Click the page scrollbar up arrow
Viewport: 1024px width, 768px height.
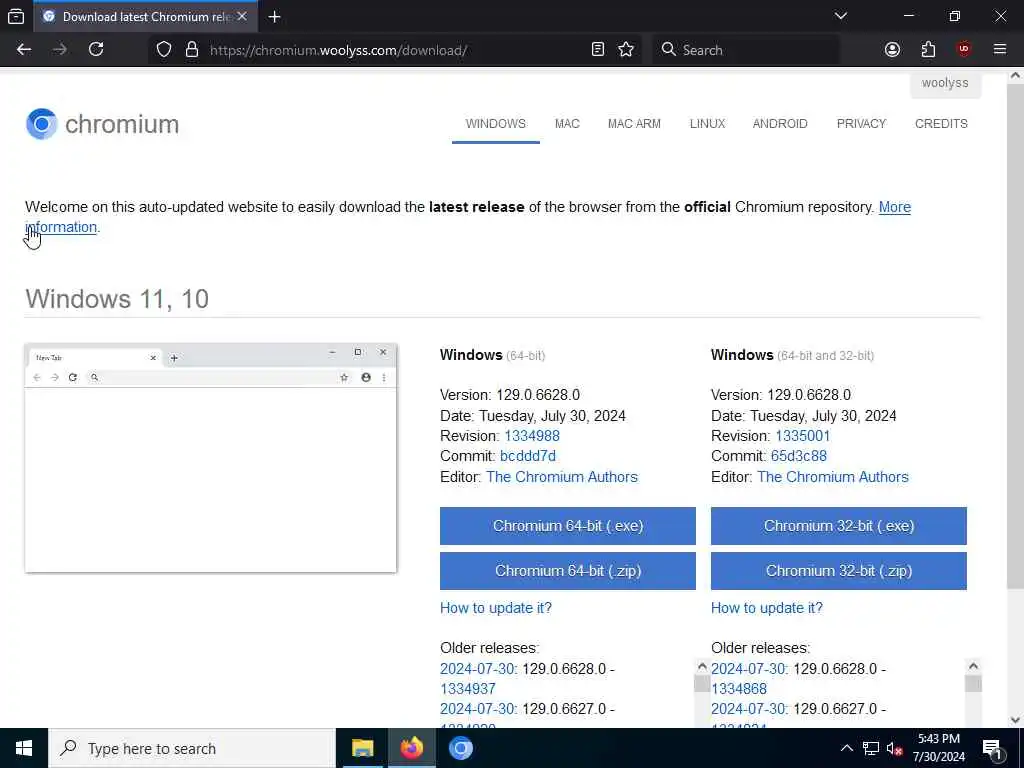click(x=1015, y=76)
